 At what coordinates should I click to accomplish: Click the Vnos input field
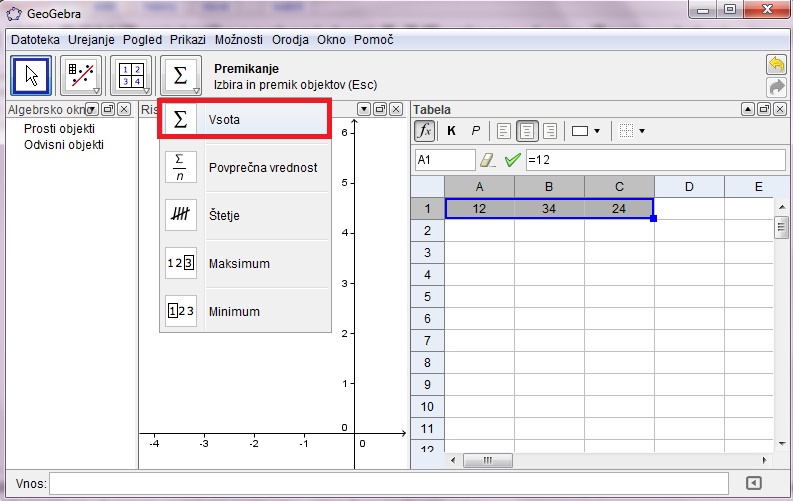click(x=388, y=484)
